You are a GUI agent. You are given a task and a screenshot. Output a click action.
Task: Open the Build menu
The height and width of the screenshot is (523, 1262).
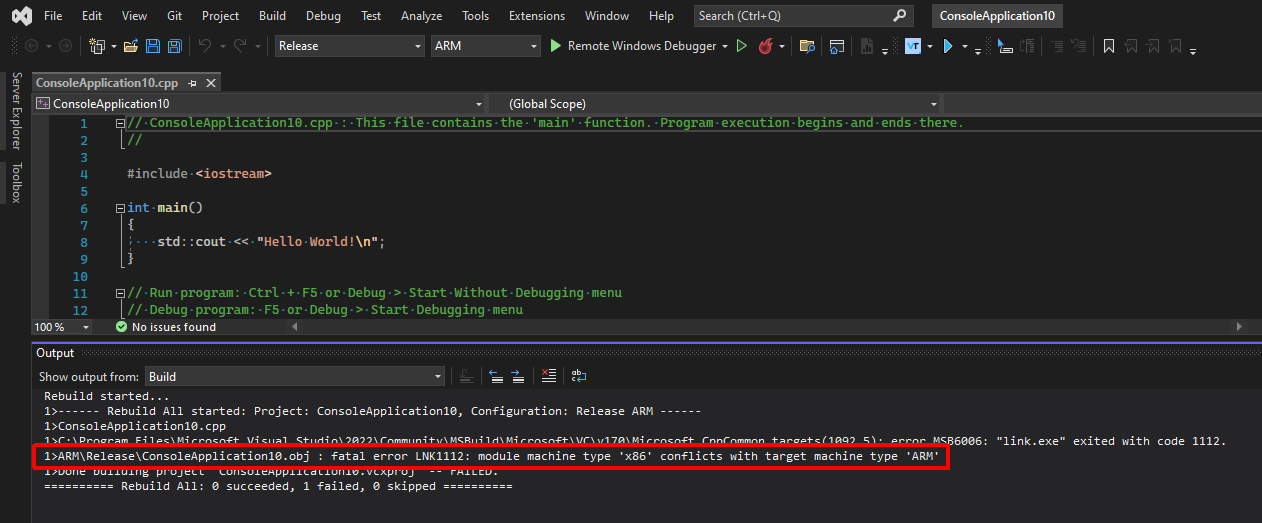tap(272, 16)
